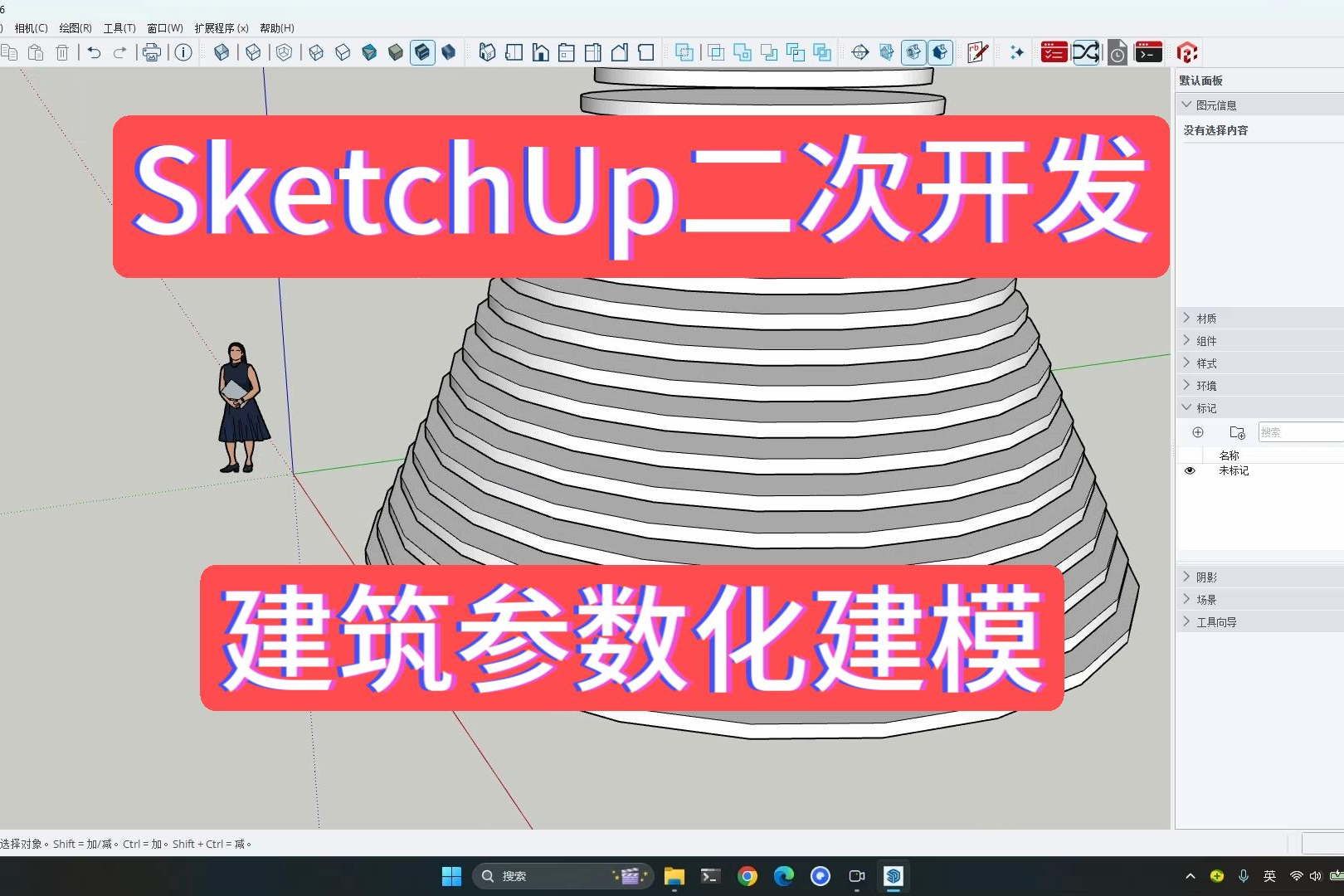Click the Undo arrow in the toolbar
Screen dimensions: 1344x896
94,53
